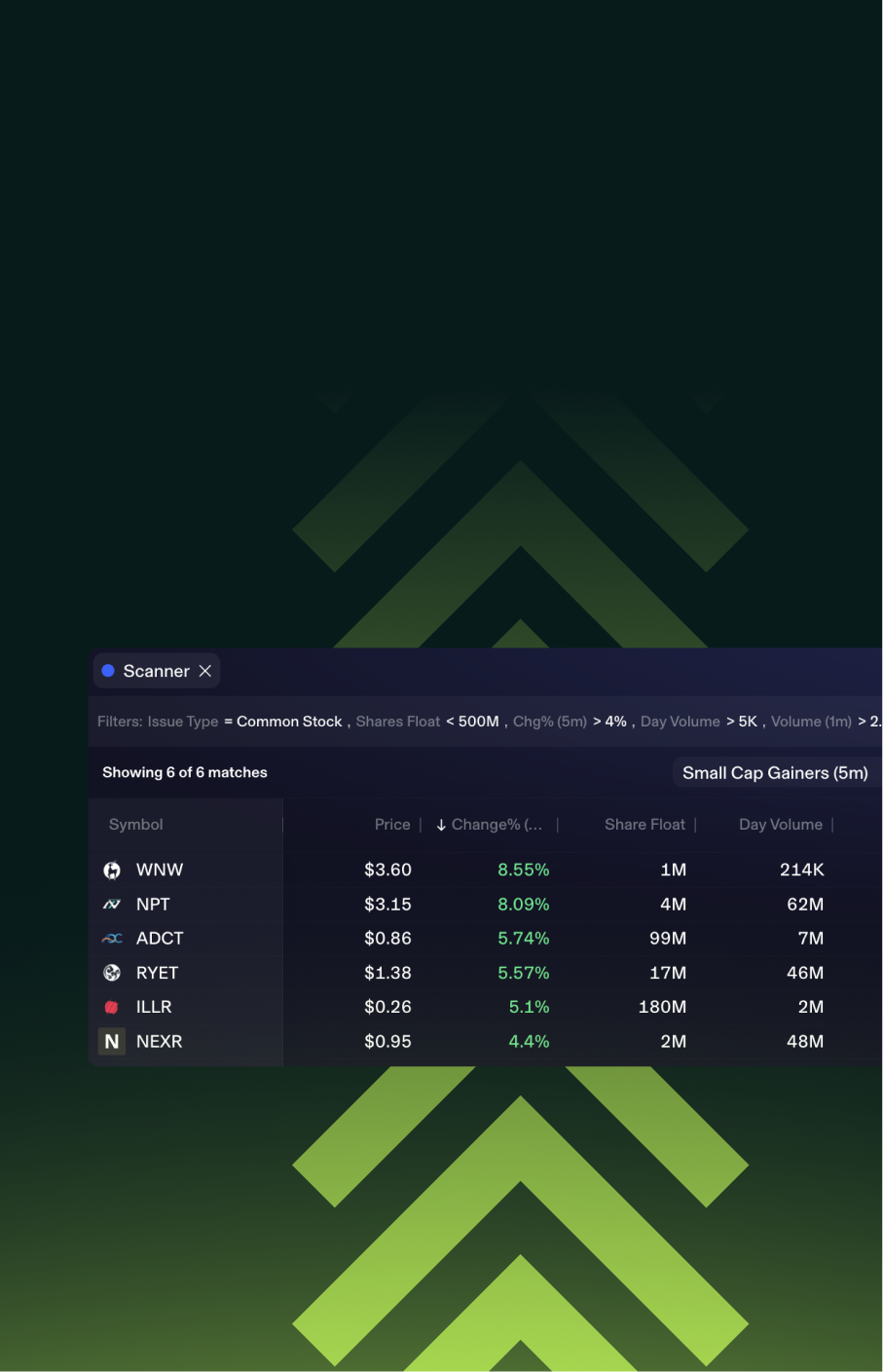Edit the Issue Type = Common Stock filter
The width and height of the screenshot is (883, 1372).
tap(244, 722)
